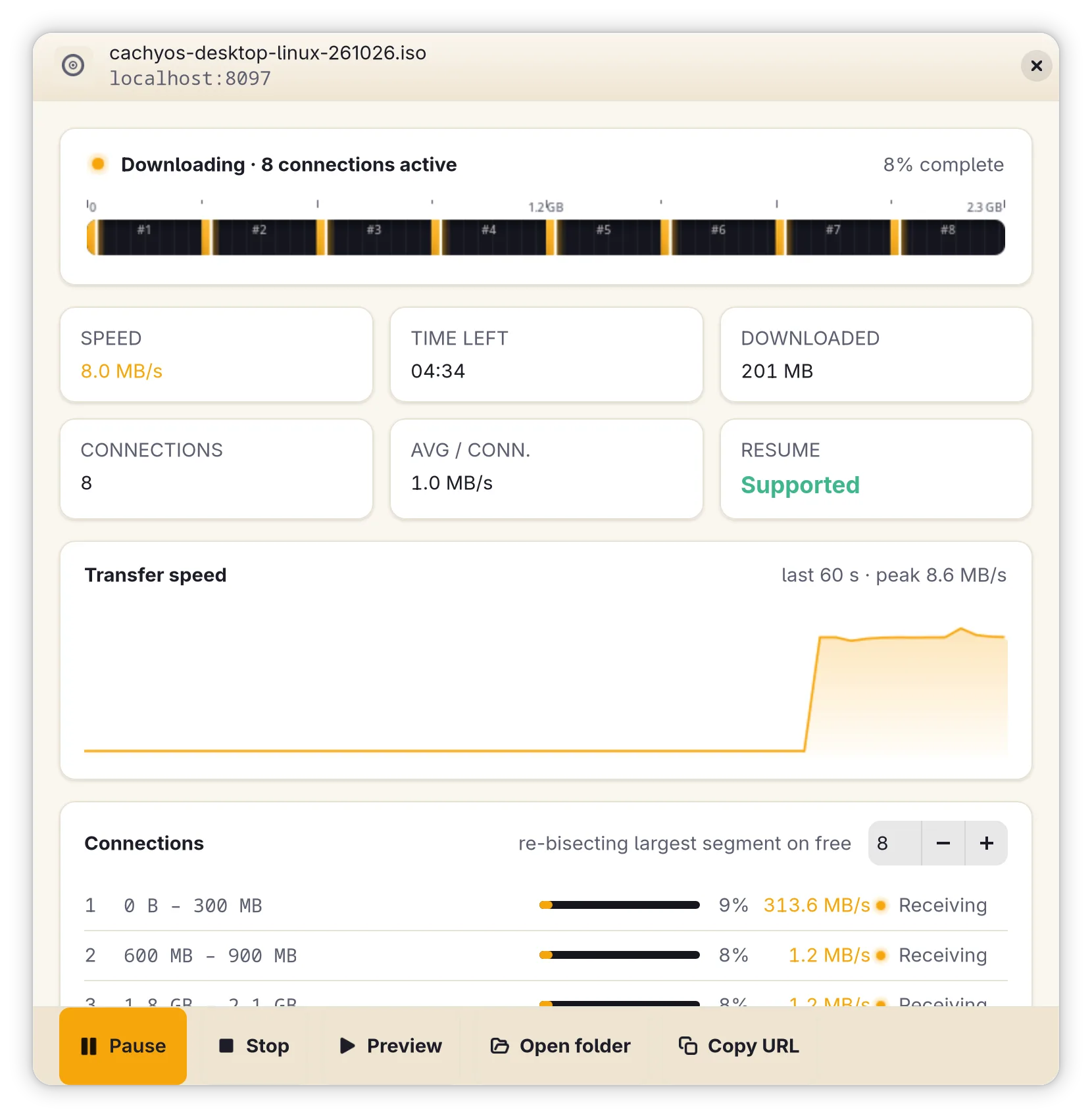
Task: Increase the connection count with plus
Action: point(986,843)
